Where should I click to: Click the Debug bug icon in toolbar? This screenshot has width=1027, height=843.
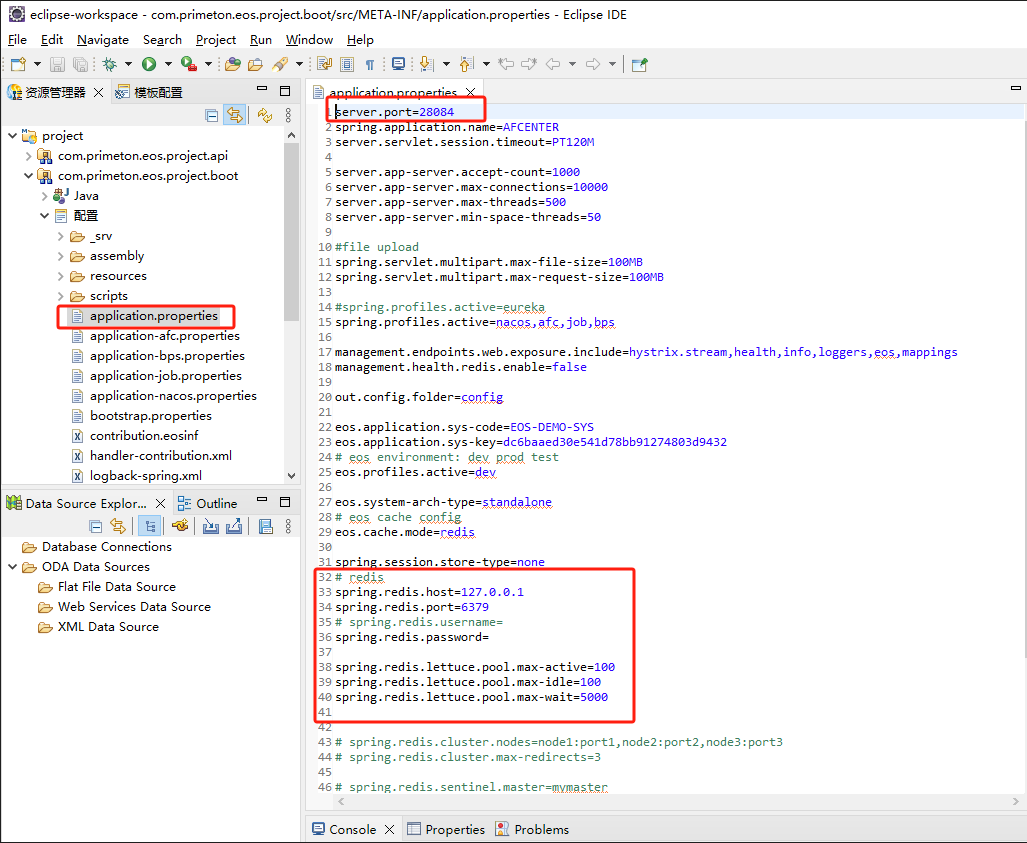click(x=109, y=64)
